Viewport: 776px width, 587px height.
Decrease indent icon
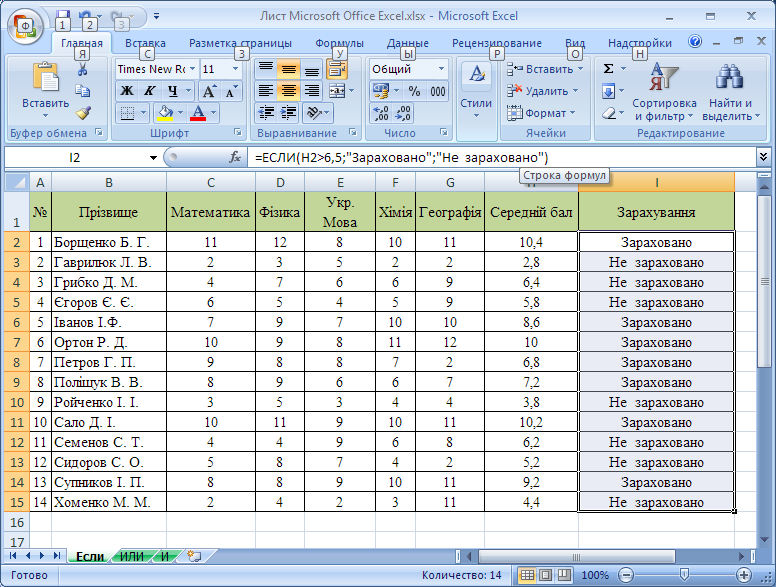pyautogui.click(x=266, y=113)
